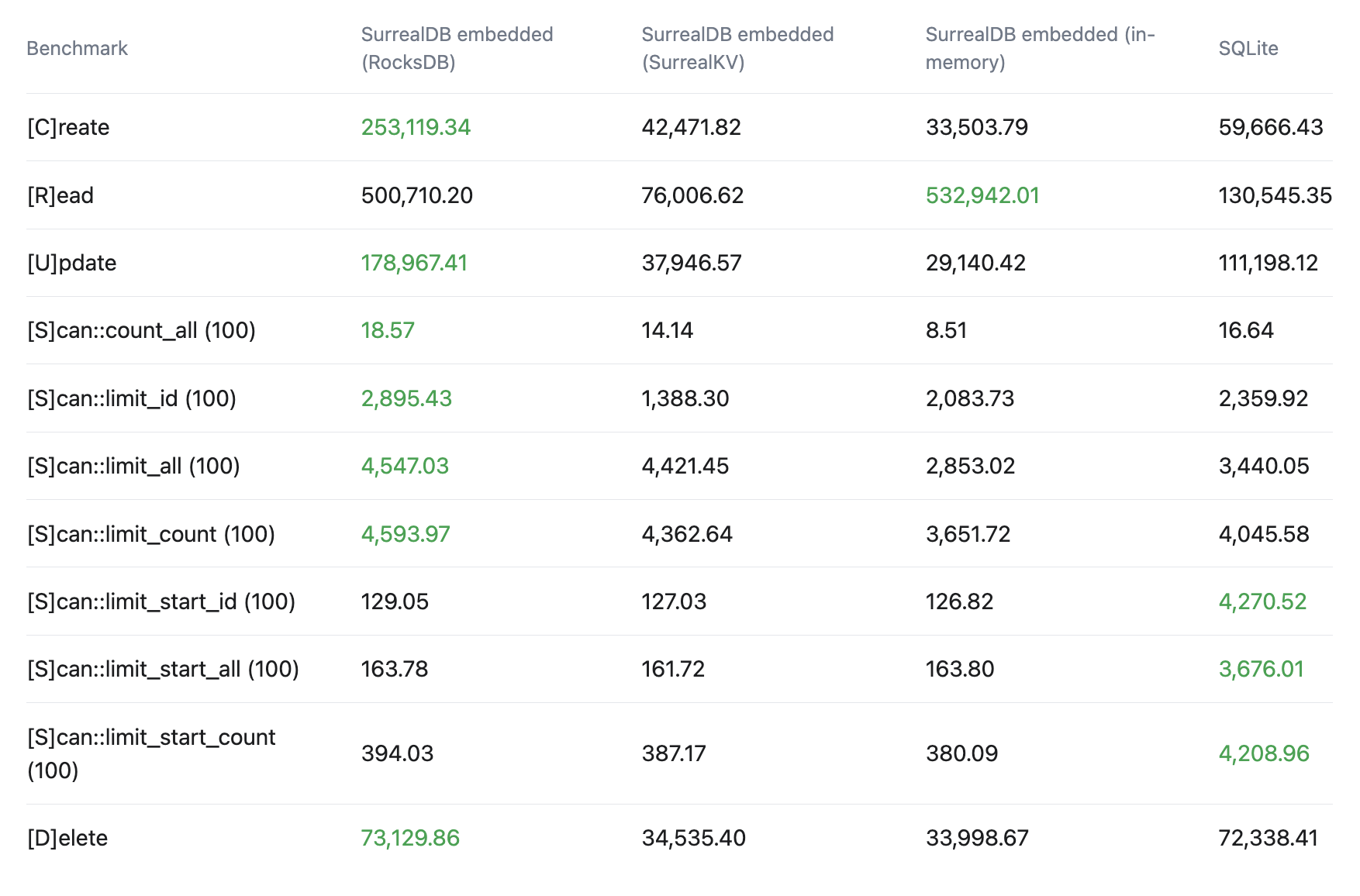Select the value 2,359.92
This screenshot has height=896, width=1360.
point(1263,398)
